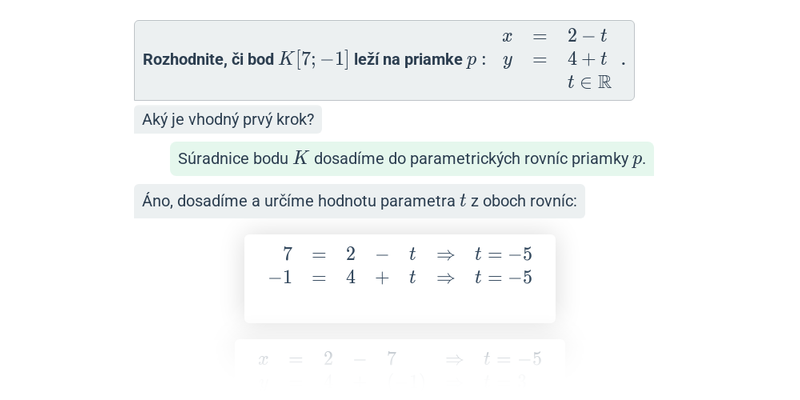Click the equation line 7 = 2 − t
Screen dimensions: 800x400
click(349, 254)
